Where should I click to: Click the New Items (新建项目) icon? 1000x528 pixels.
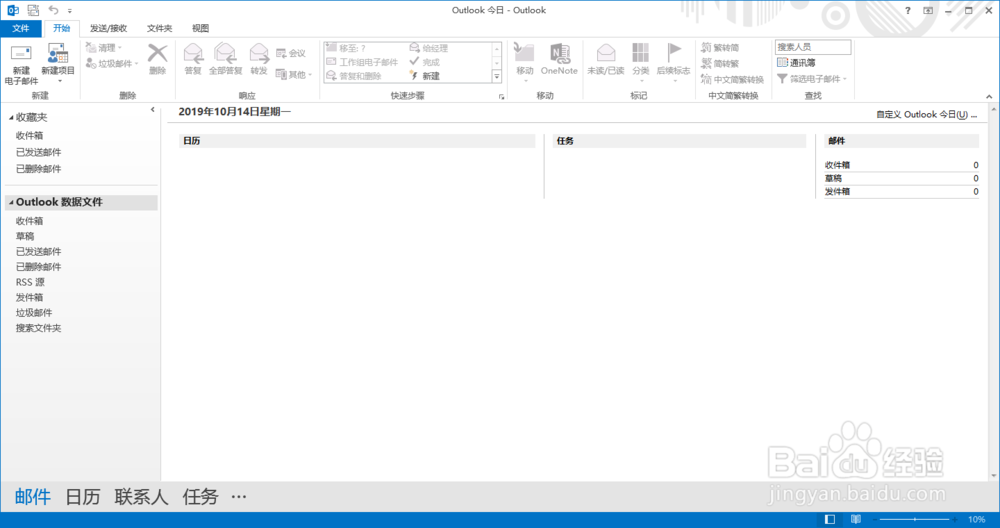click(x=58, y=54)
